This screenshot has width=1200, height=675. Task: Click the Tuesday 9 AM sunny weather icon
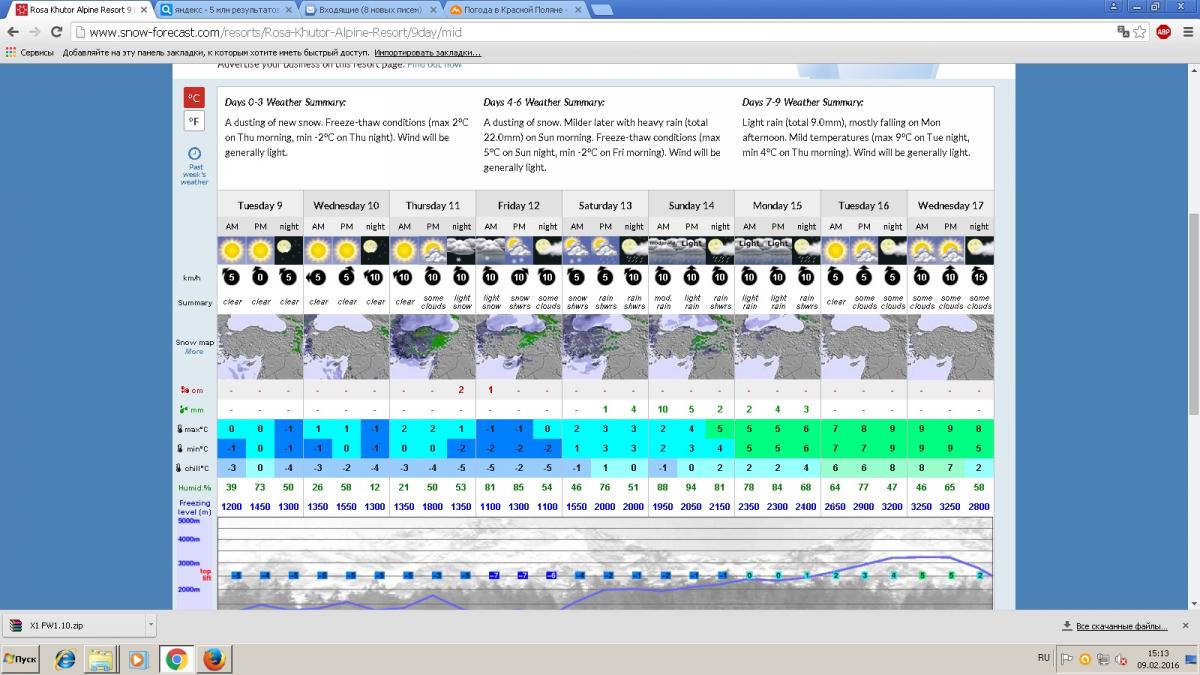pyautogui.click(x=232, y=250)
